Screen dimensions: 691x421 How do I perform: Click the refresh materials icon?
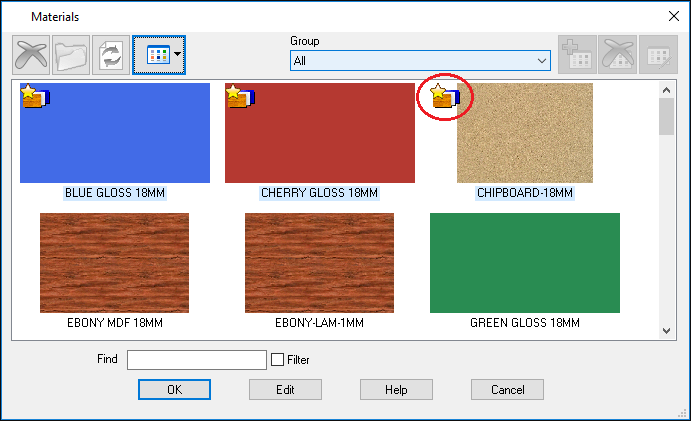click(x=111, y=55)
